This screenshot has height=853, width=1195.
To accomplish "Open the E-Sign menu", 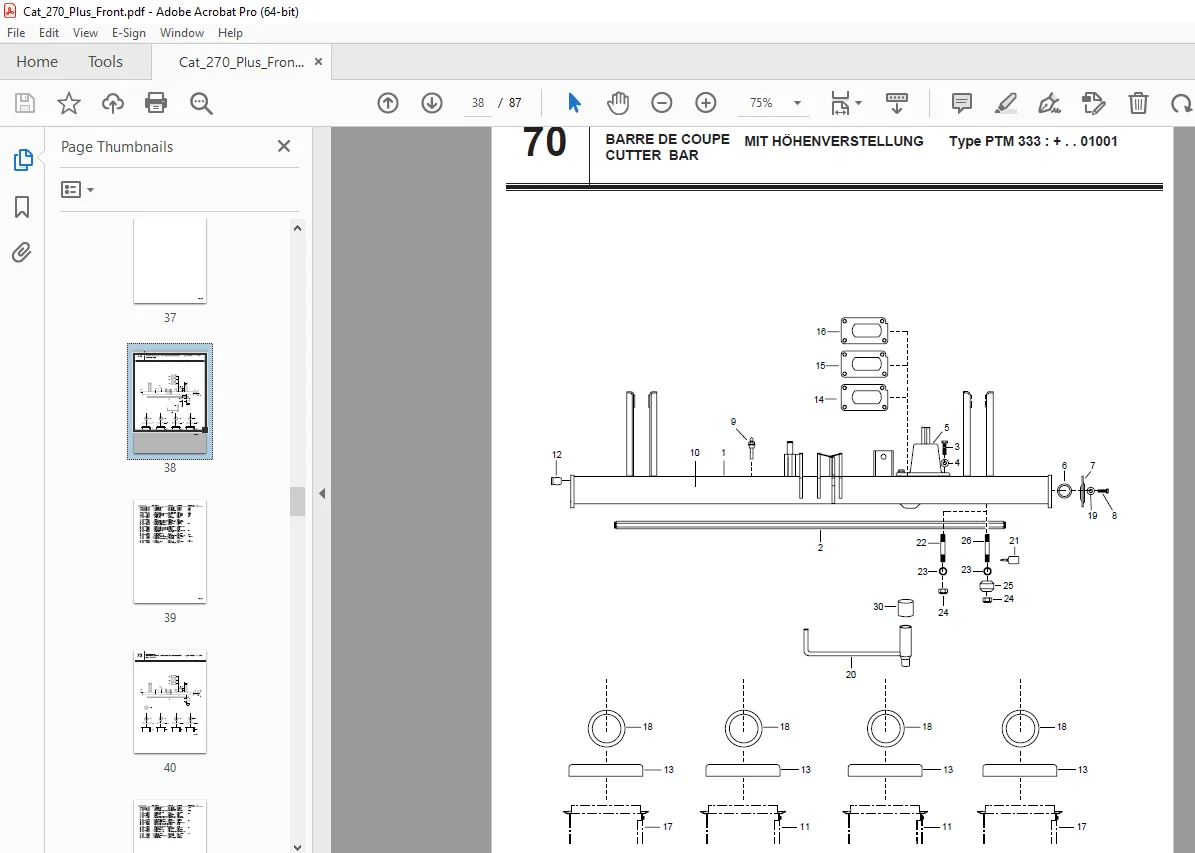I will click(128, 33).
